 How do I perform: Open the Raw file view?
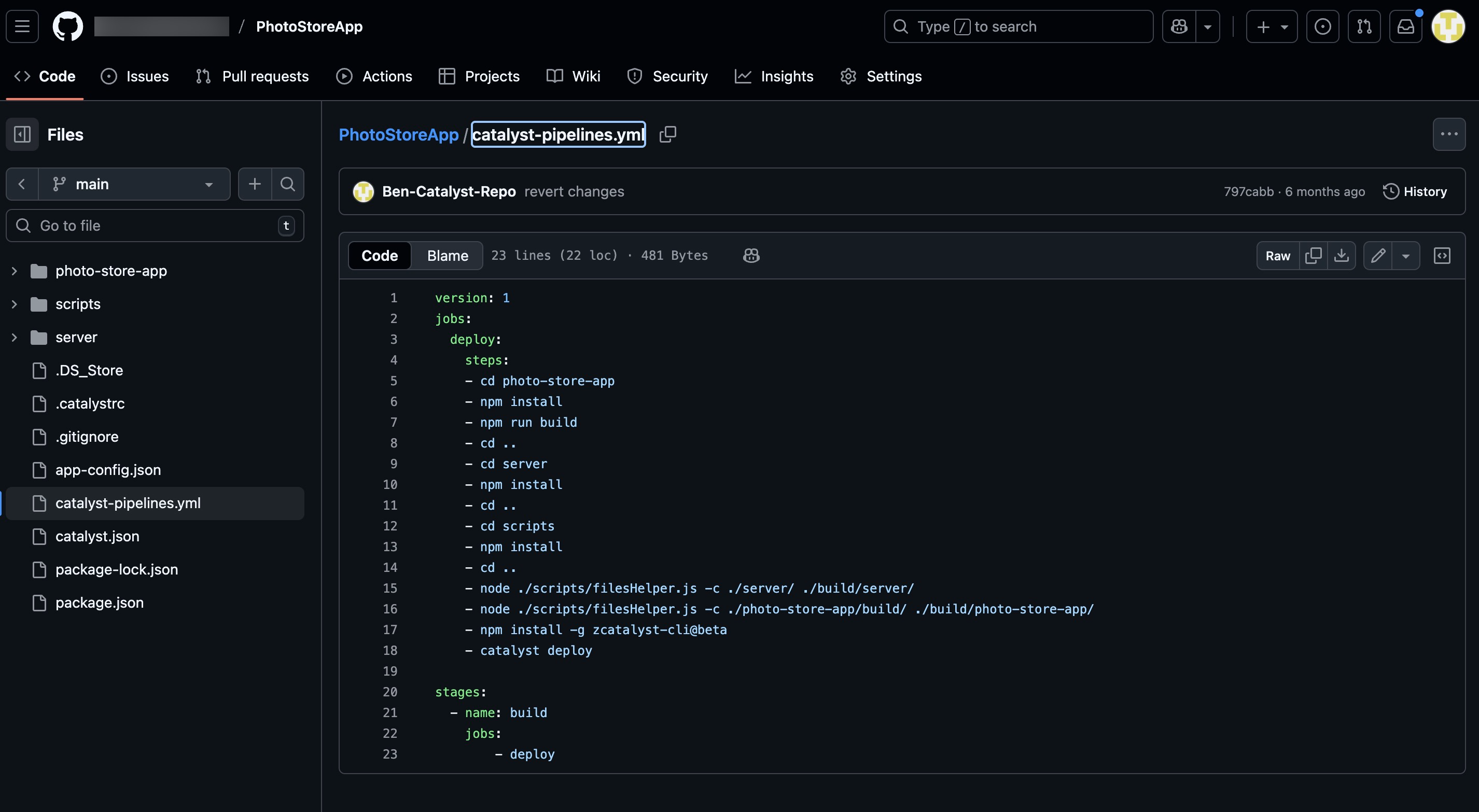[1277, 256]
